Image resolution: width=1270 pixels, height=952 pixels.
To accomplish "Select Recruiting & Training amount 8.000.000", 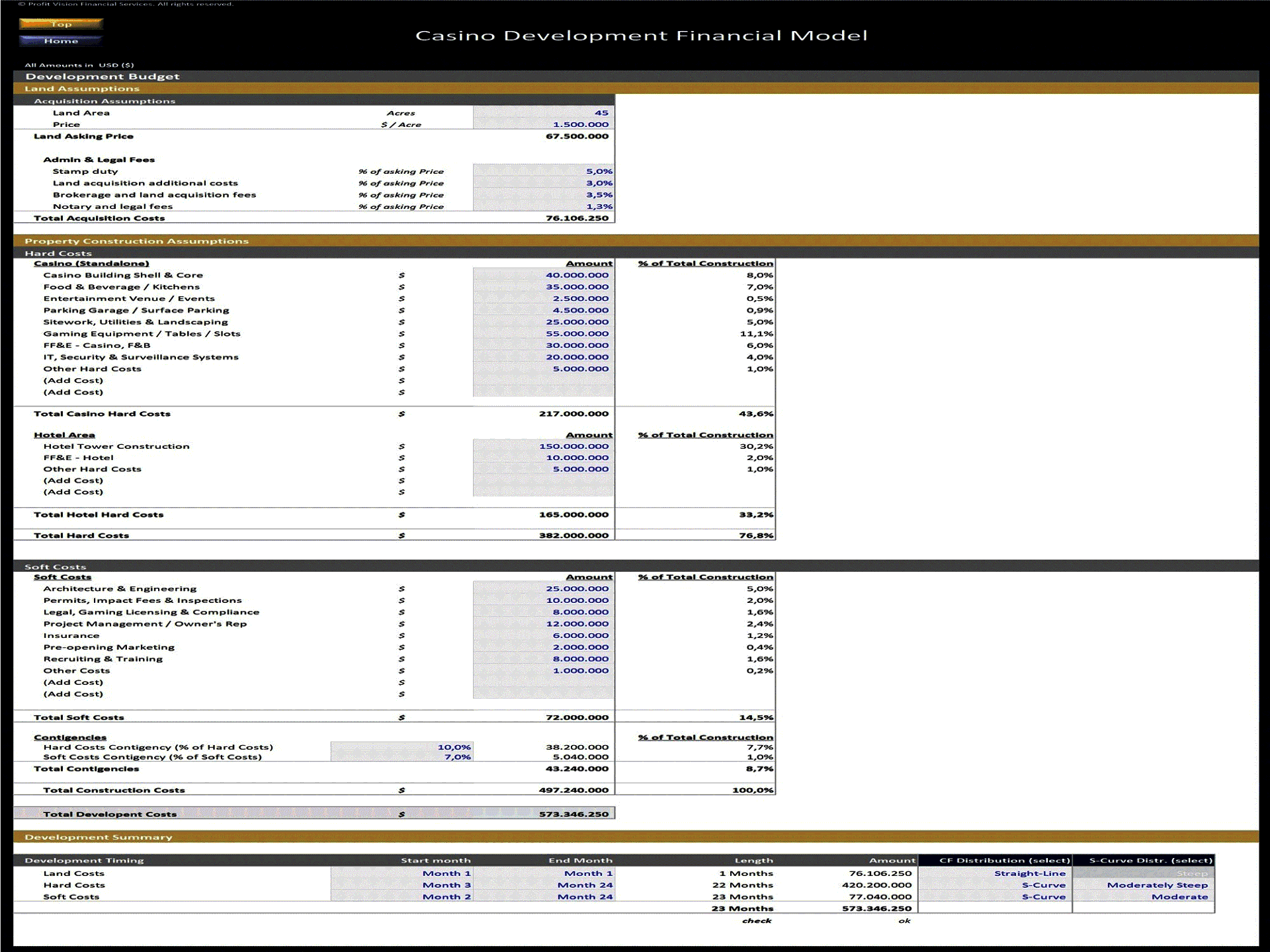I will point(543,658).
